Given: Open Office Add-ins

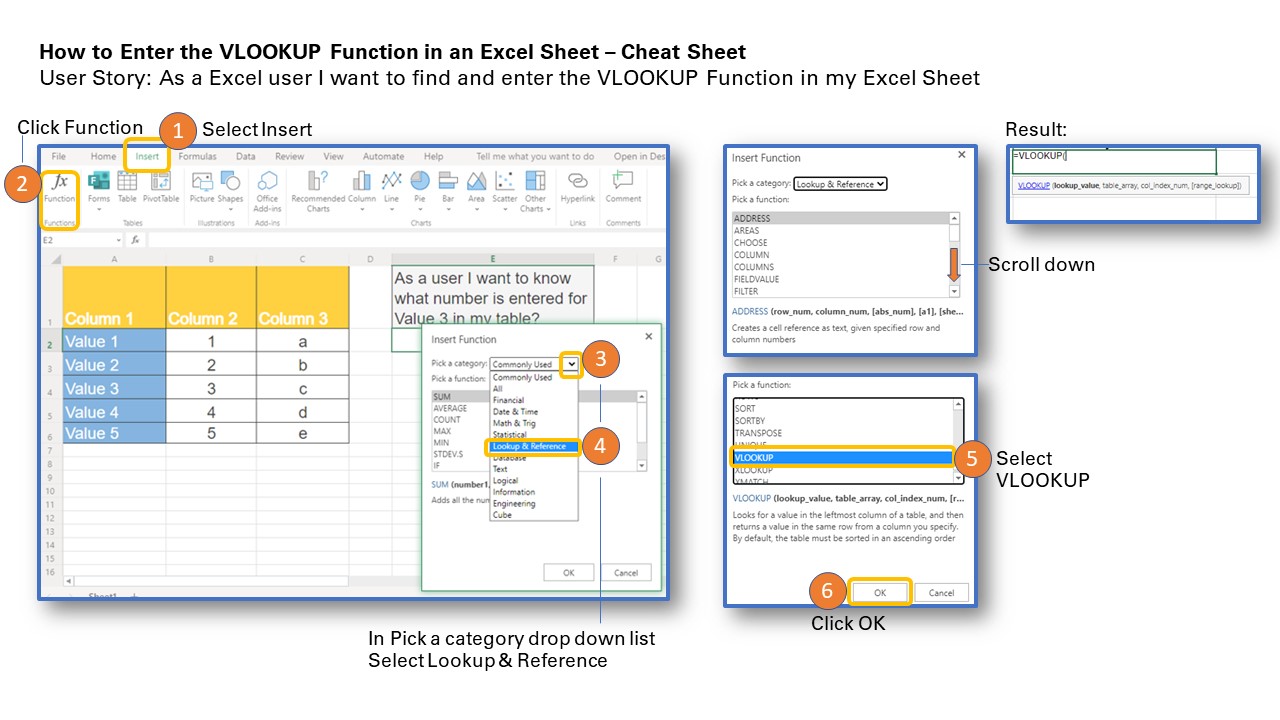Looking at the screenshot, I should (x=267, y=190).
